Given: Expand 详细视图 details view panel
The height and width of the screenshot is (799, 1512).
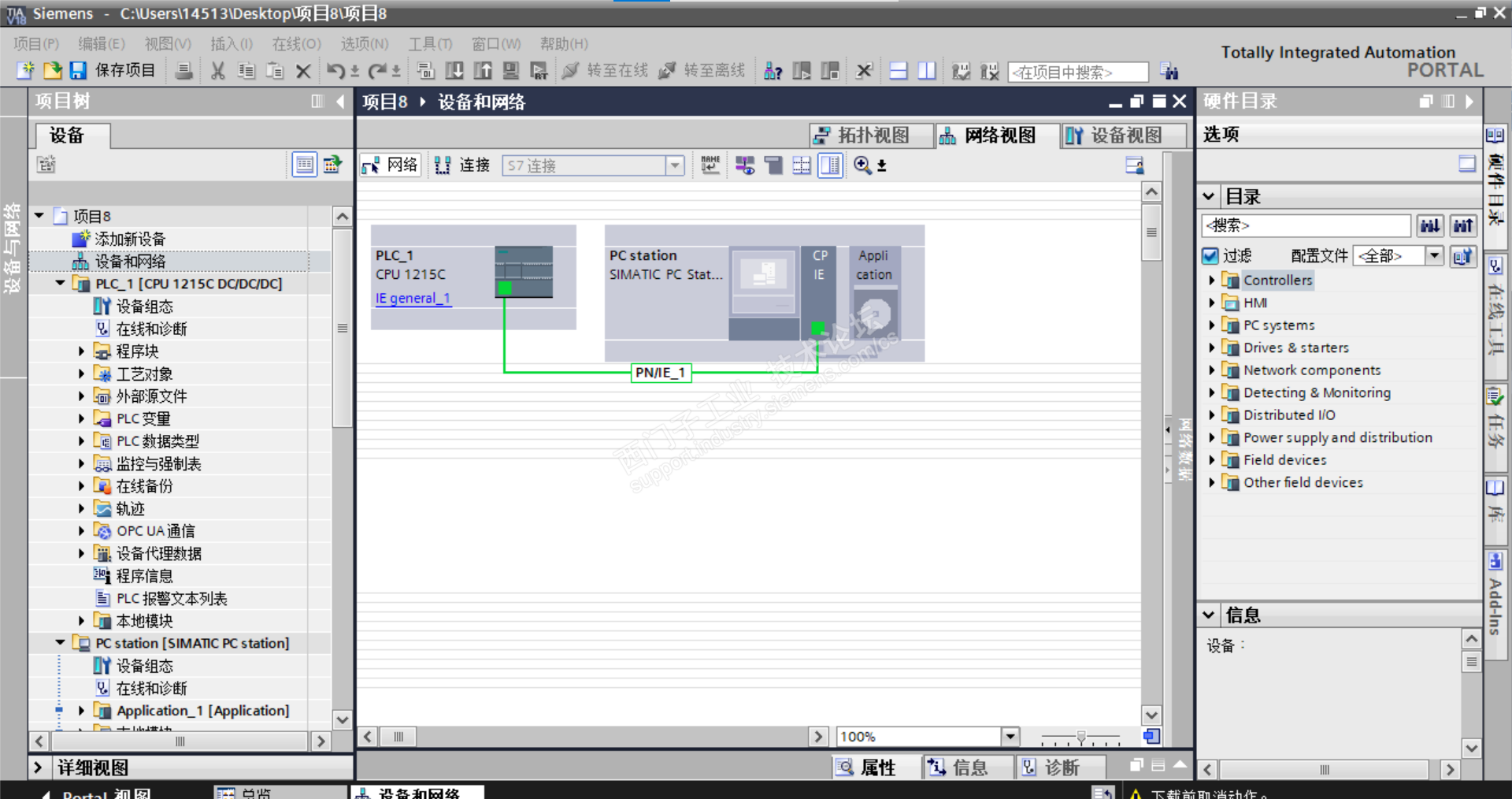Looking at the screenshot, I should point(38,767).
